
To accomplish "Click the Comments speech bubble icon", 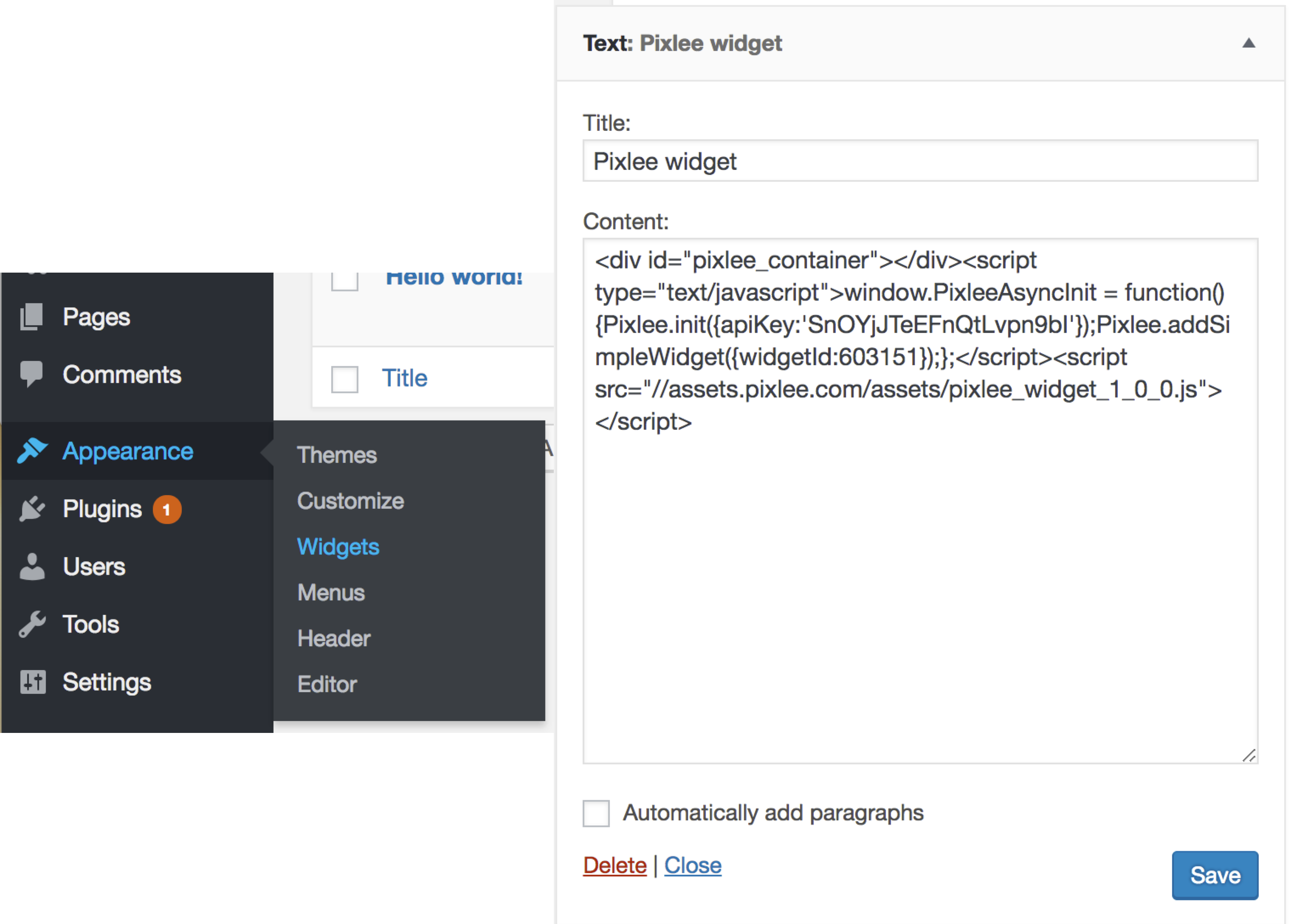I will [x=32, y=374].
